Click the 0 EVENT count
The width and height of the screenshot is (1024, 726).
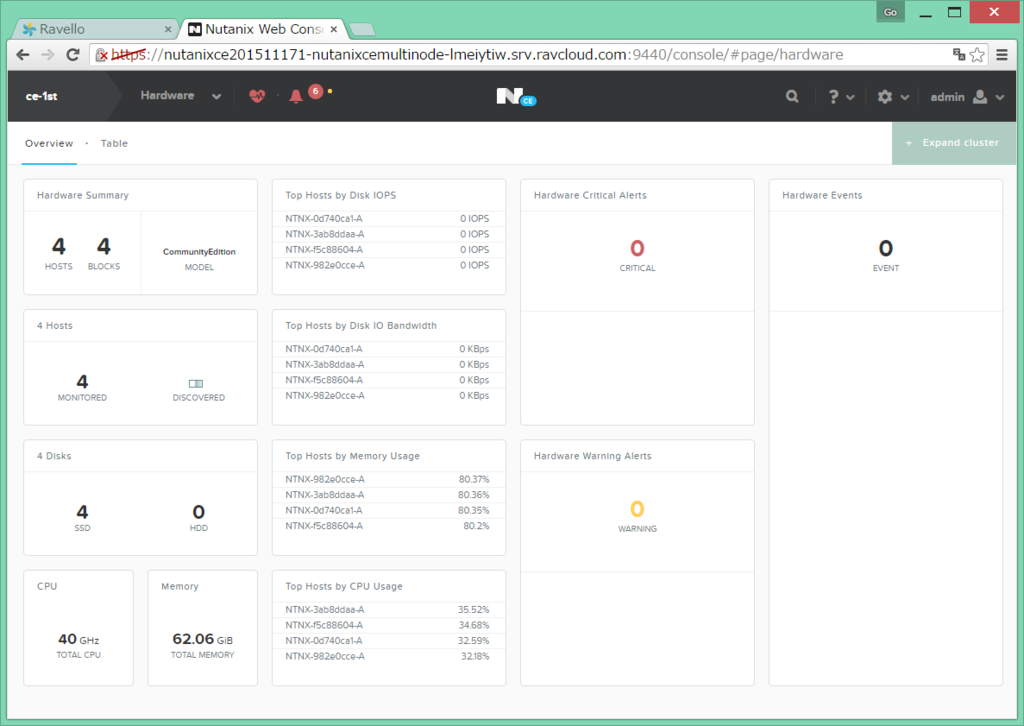pos(886,248)
